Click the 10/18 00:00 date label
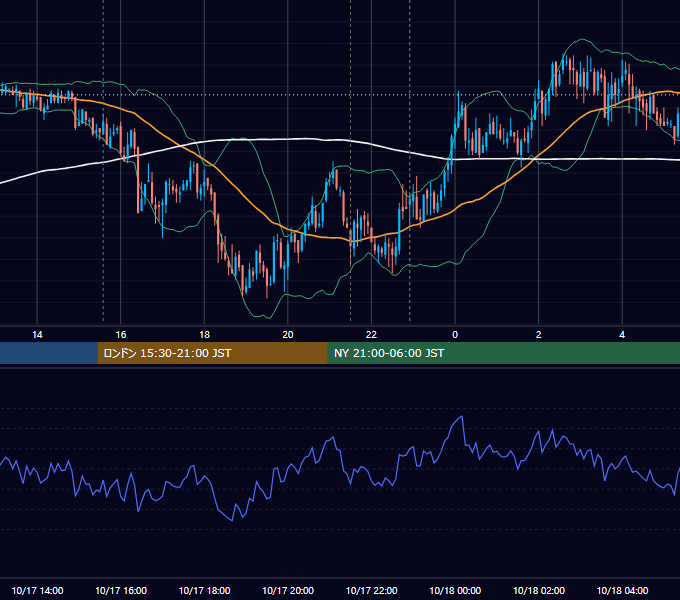 455,590
